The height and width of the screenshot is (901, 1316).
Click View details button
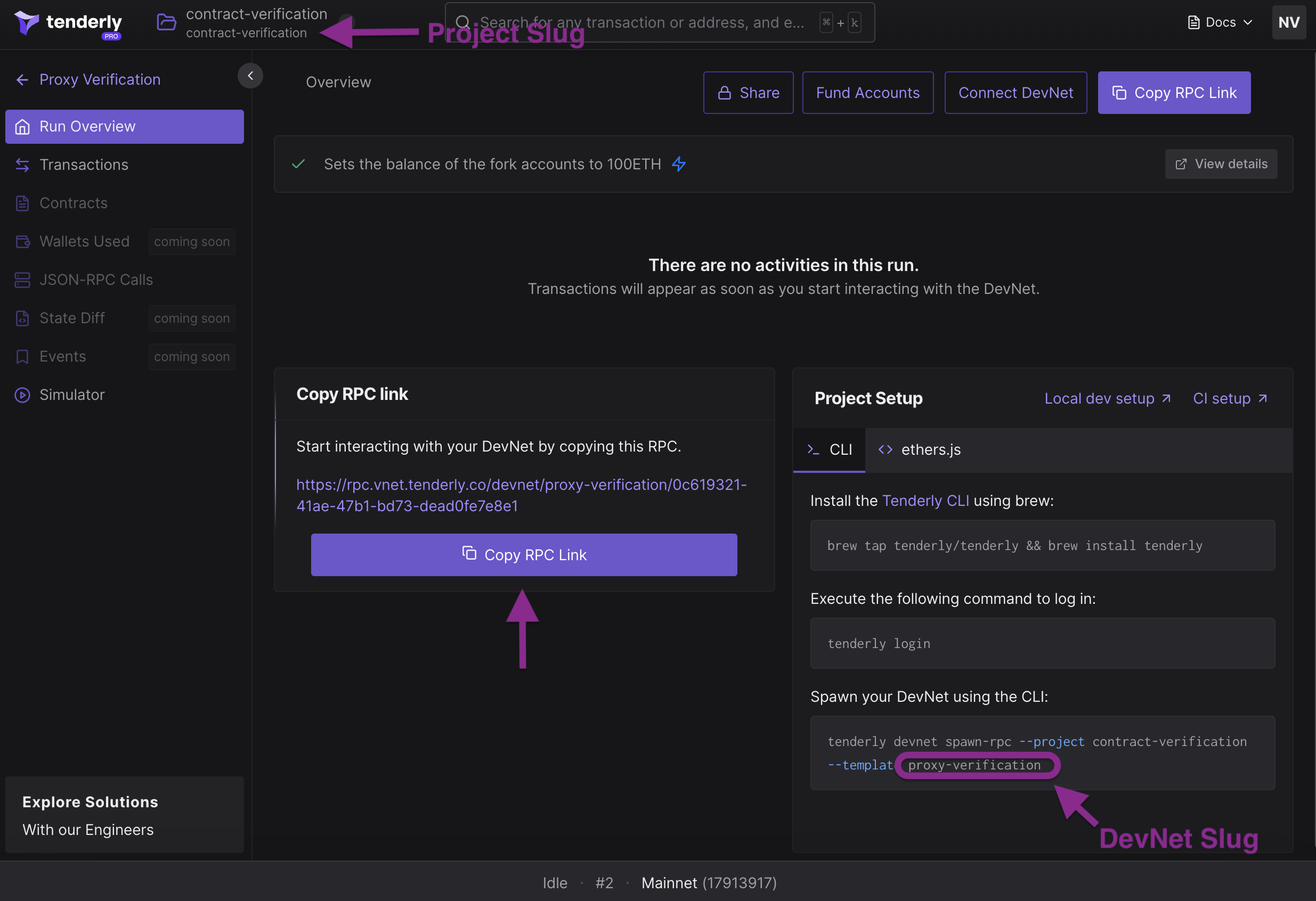click(1221, 164)
